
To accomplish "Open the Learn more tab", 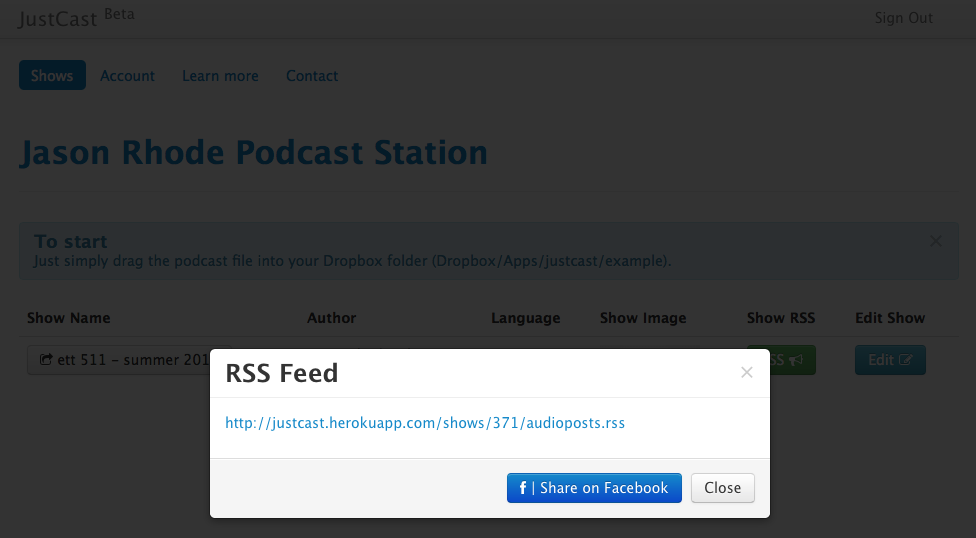I will [220, 76].
